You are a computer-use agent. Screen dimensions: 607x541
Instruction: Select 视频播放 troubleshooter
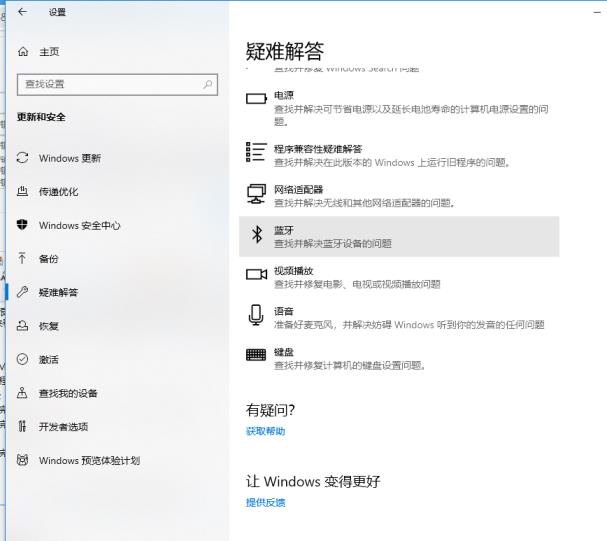294,271
